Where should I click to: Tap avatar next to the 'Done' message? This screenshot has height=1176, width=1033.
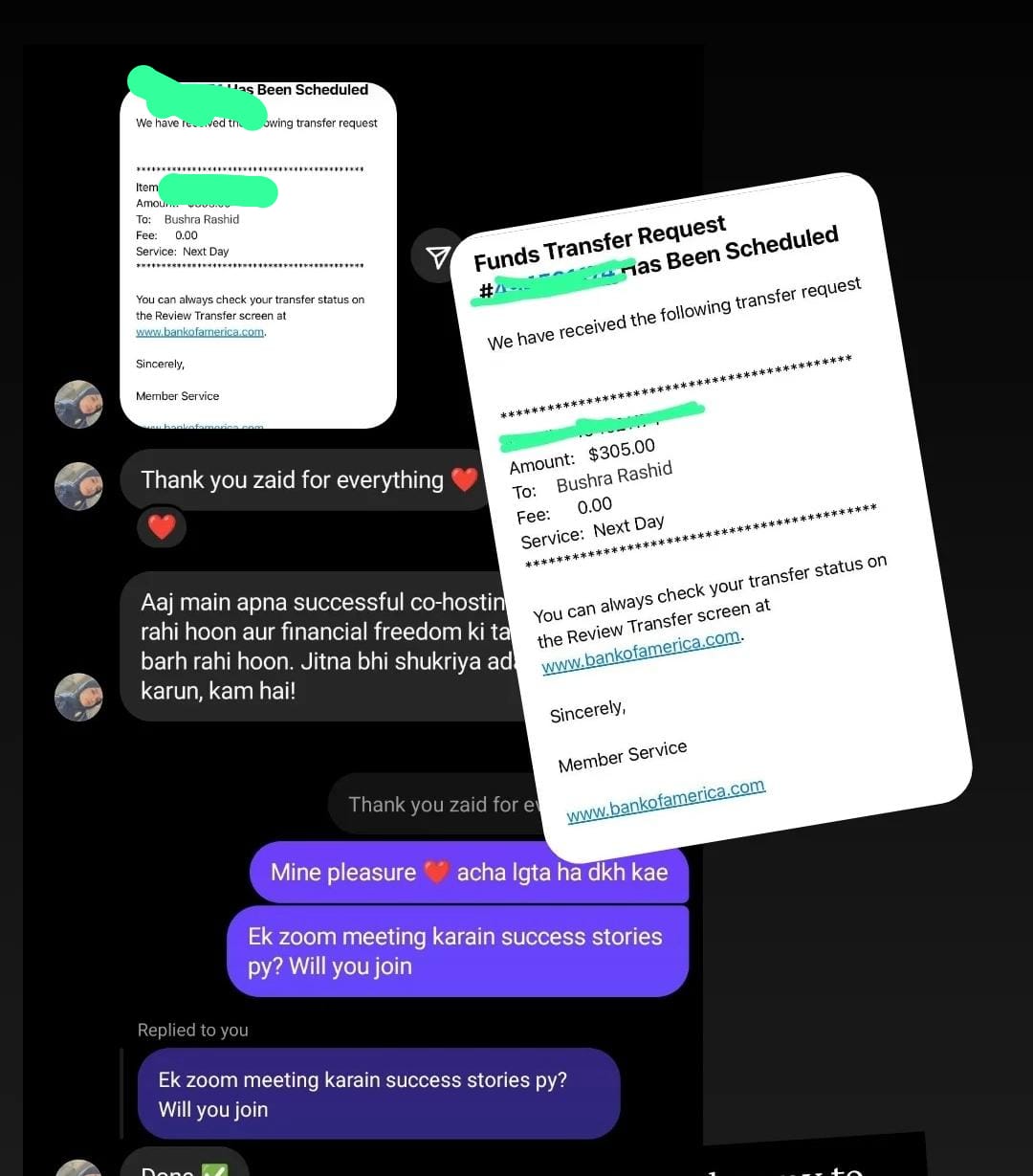pyautogui.click(x=78, y=1168)
